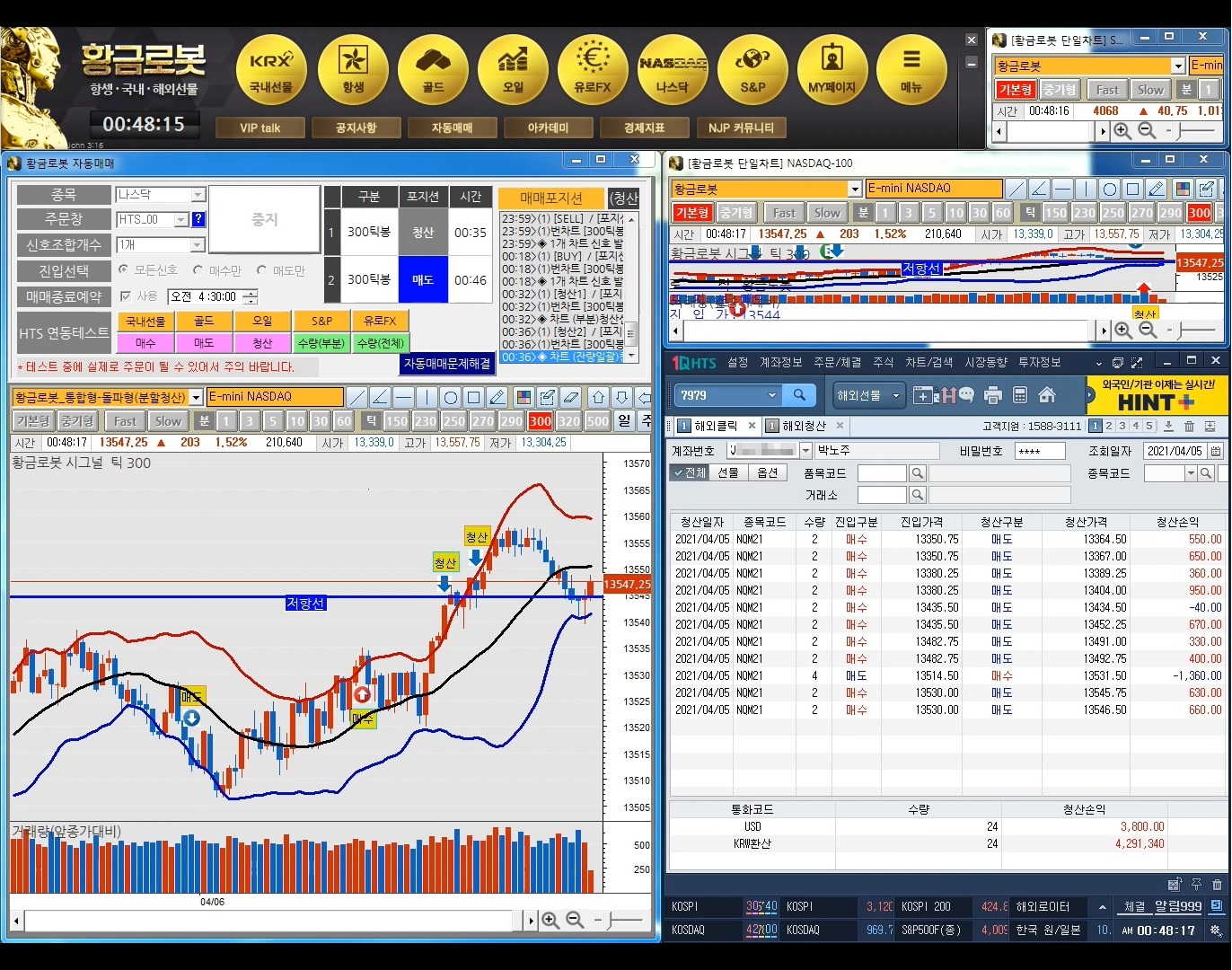Screen dimensions: 1232x970
Task: Open the KRX 국내선물 gold button
Action: [x=271, y=70]
